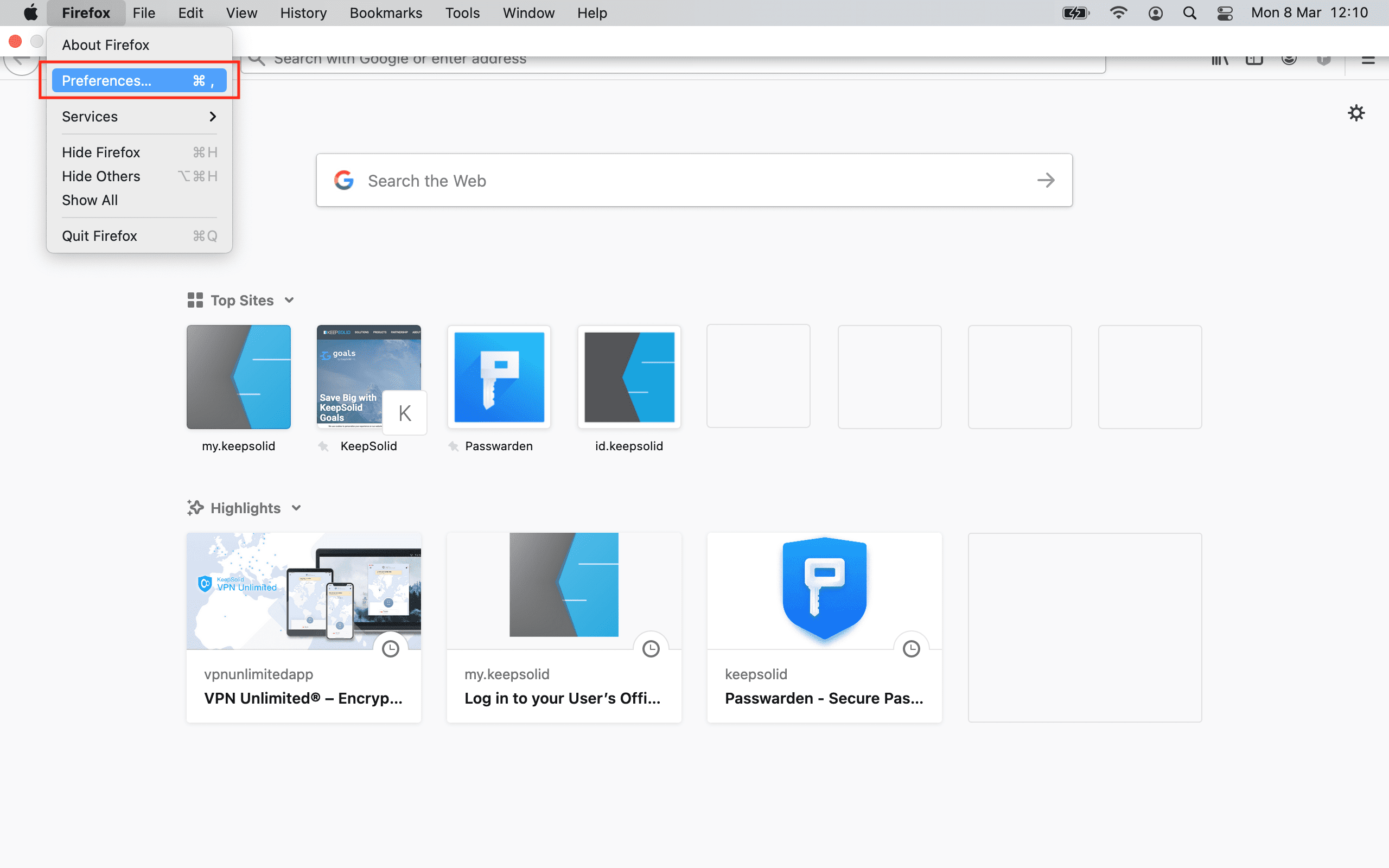
Task: Click the battery status icon
Action: tap(1075, 12)
